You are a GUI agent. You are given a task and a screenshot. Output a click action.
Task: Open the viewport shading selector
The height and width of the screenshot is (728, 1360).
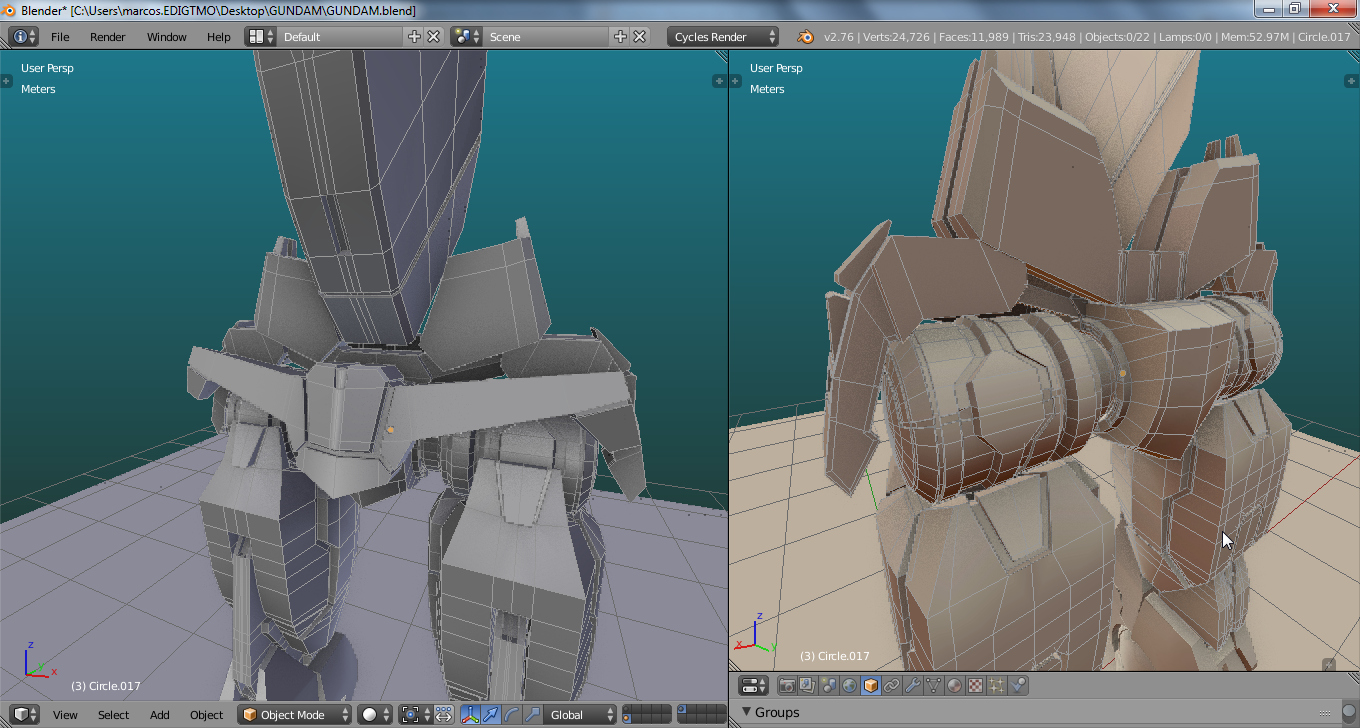[375, 715]
